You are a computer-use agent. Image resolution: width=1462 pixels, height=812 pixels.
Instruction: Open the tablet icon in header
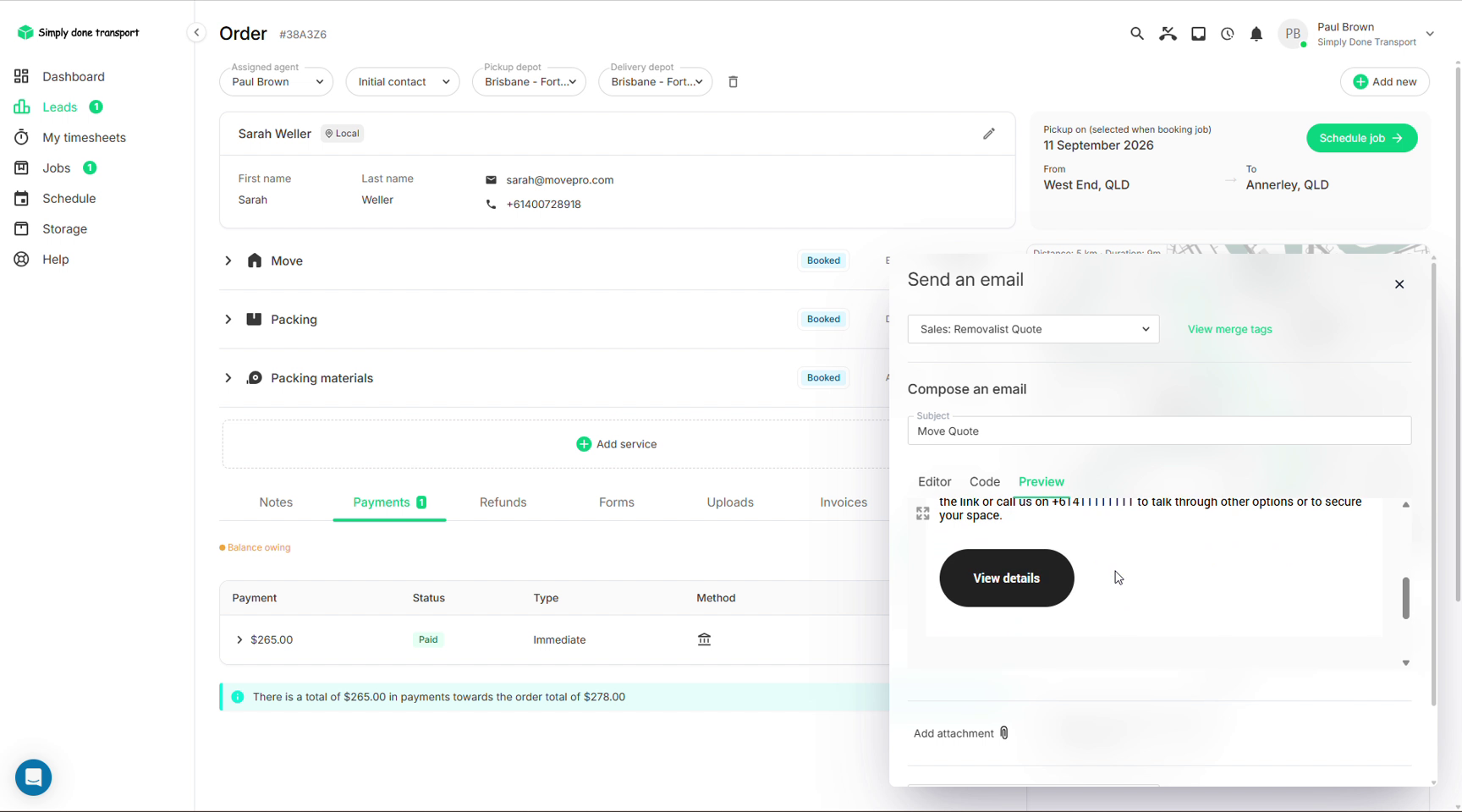tap(1198, 34)
